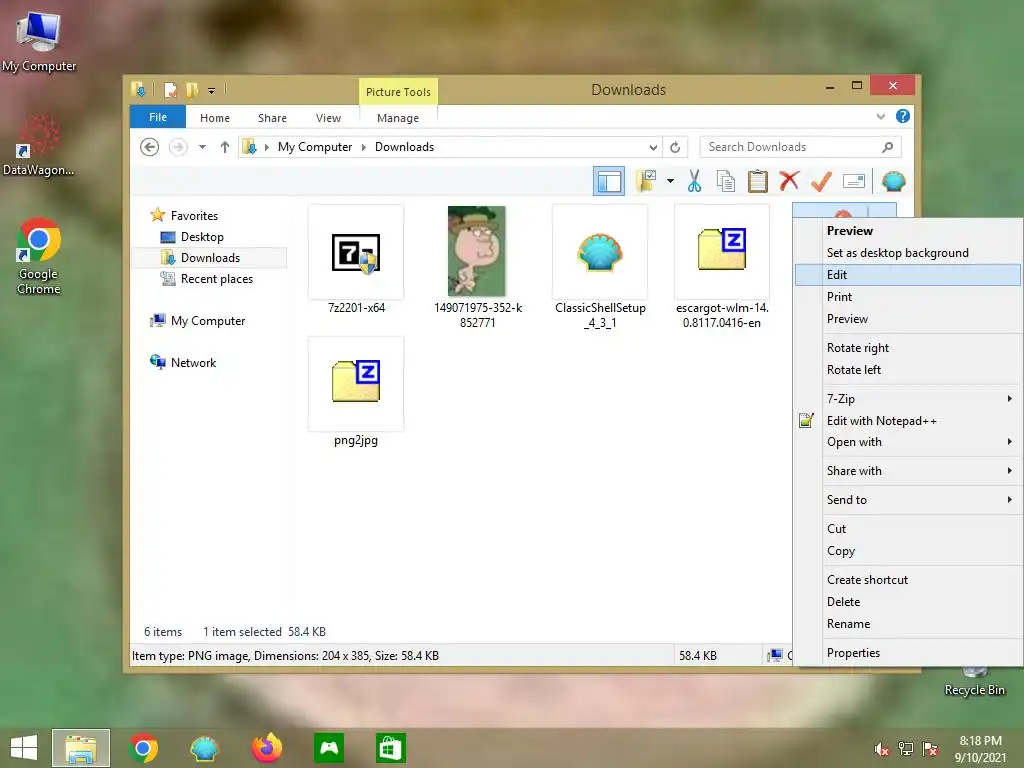Image resolution: width=1024 pixels, height=768 pixels.
Task: Choose Edit in the context menu
Action: coord(908,274)
